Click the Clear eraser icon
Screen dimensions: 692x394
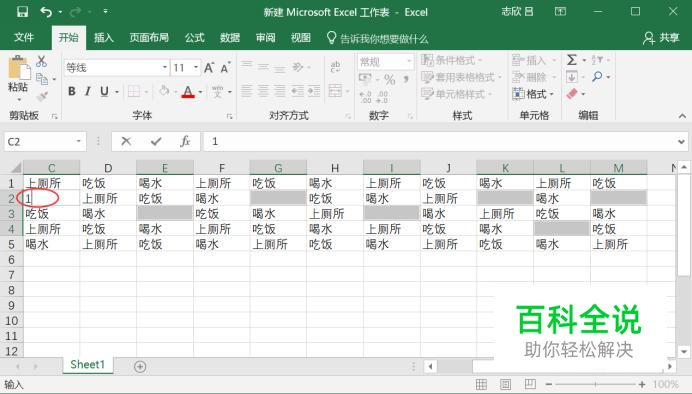point(572,94)
